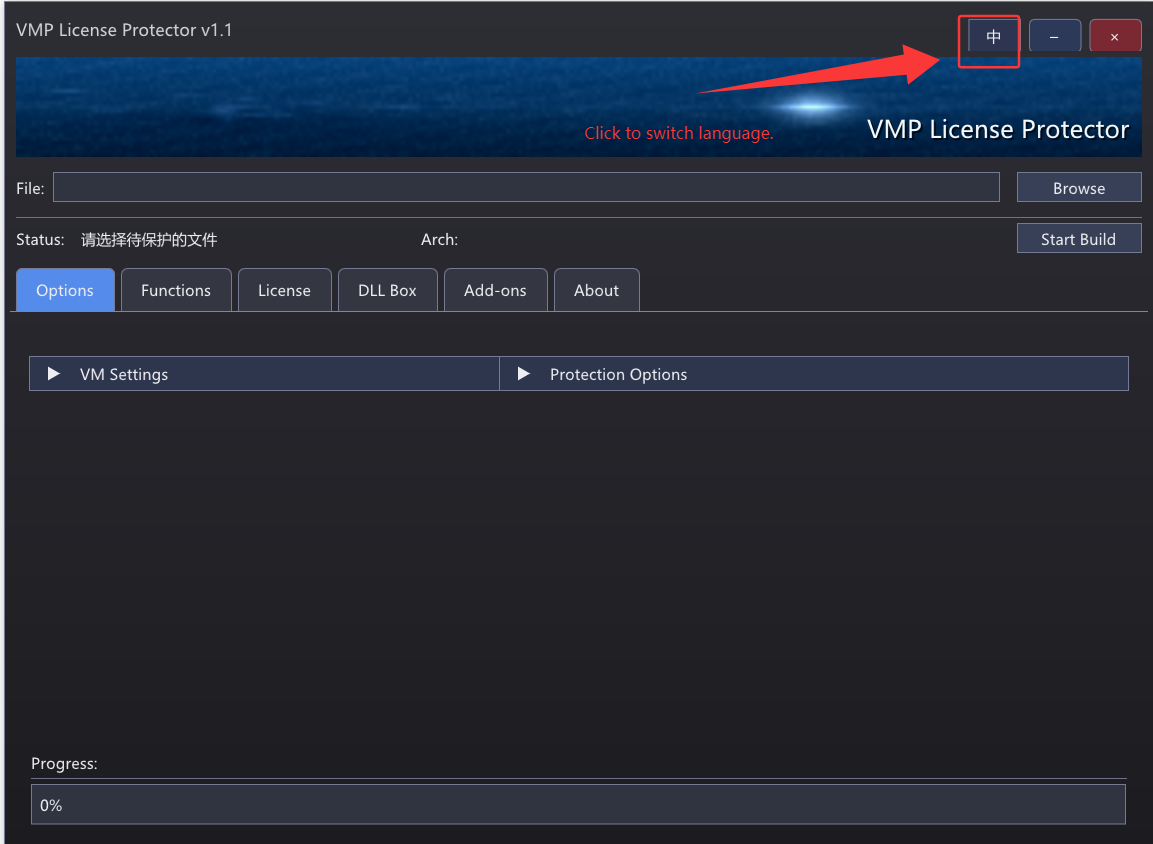Viewport: 1153px width, 844px height.
Task: Click the 0% progress bar
Action: pyautogui.click(x=578, y=804)
